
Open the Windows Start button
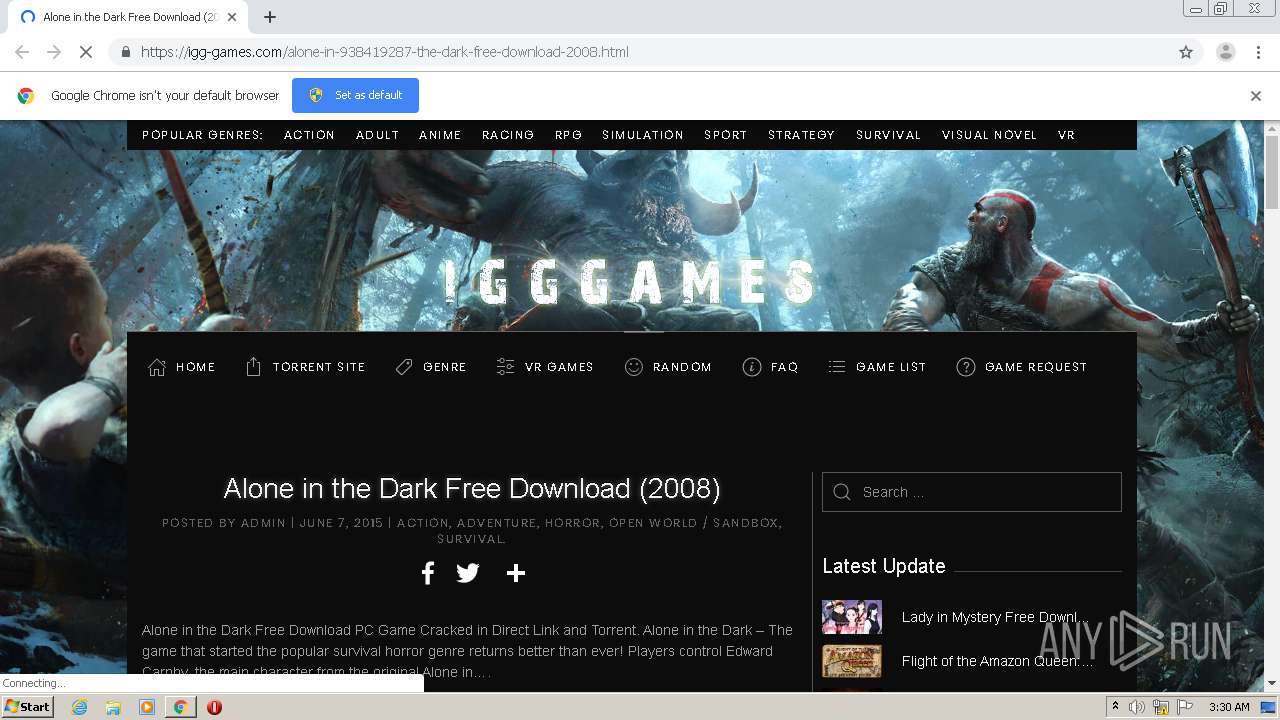[x=27, y=707]
